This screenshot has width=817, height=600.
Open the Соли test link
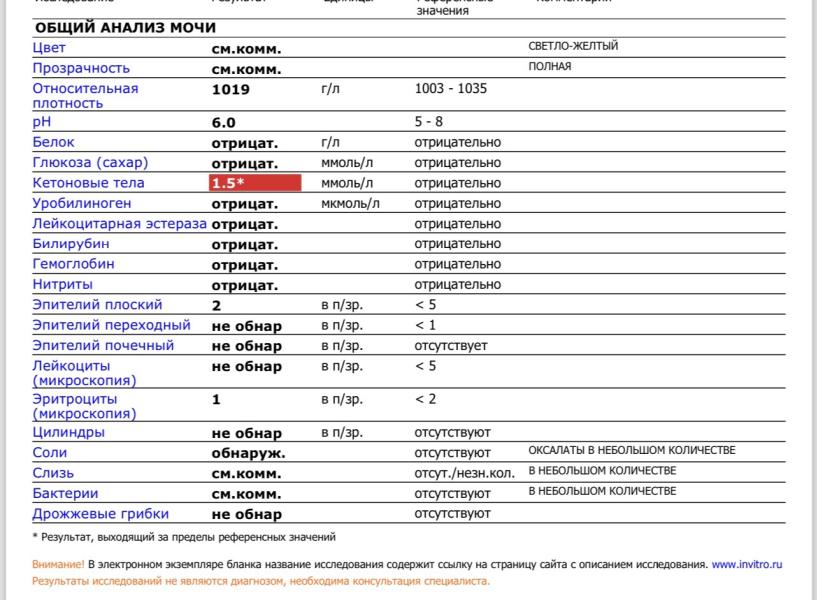point(49,453)
